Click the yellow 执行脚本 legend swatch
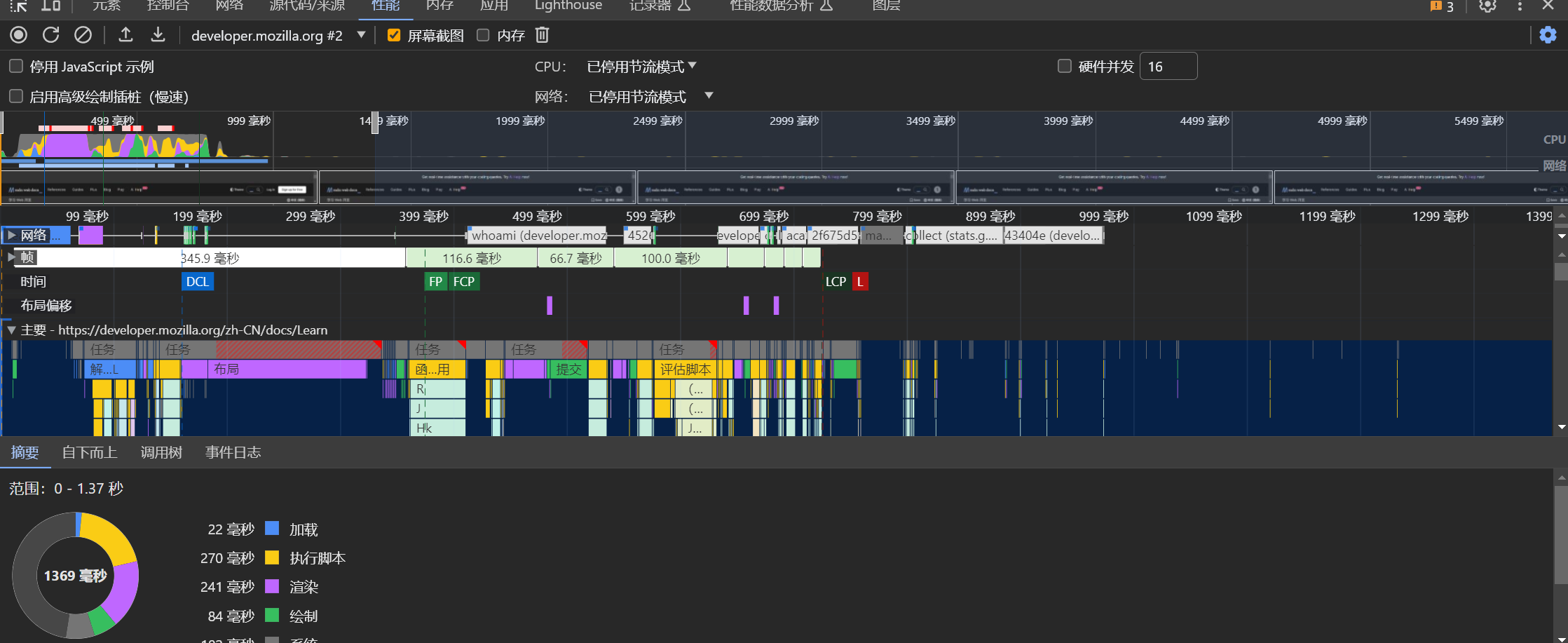1568x643 pixels. [272, 557]
